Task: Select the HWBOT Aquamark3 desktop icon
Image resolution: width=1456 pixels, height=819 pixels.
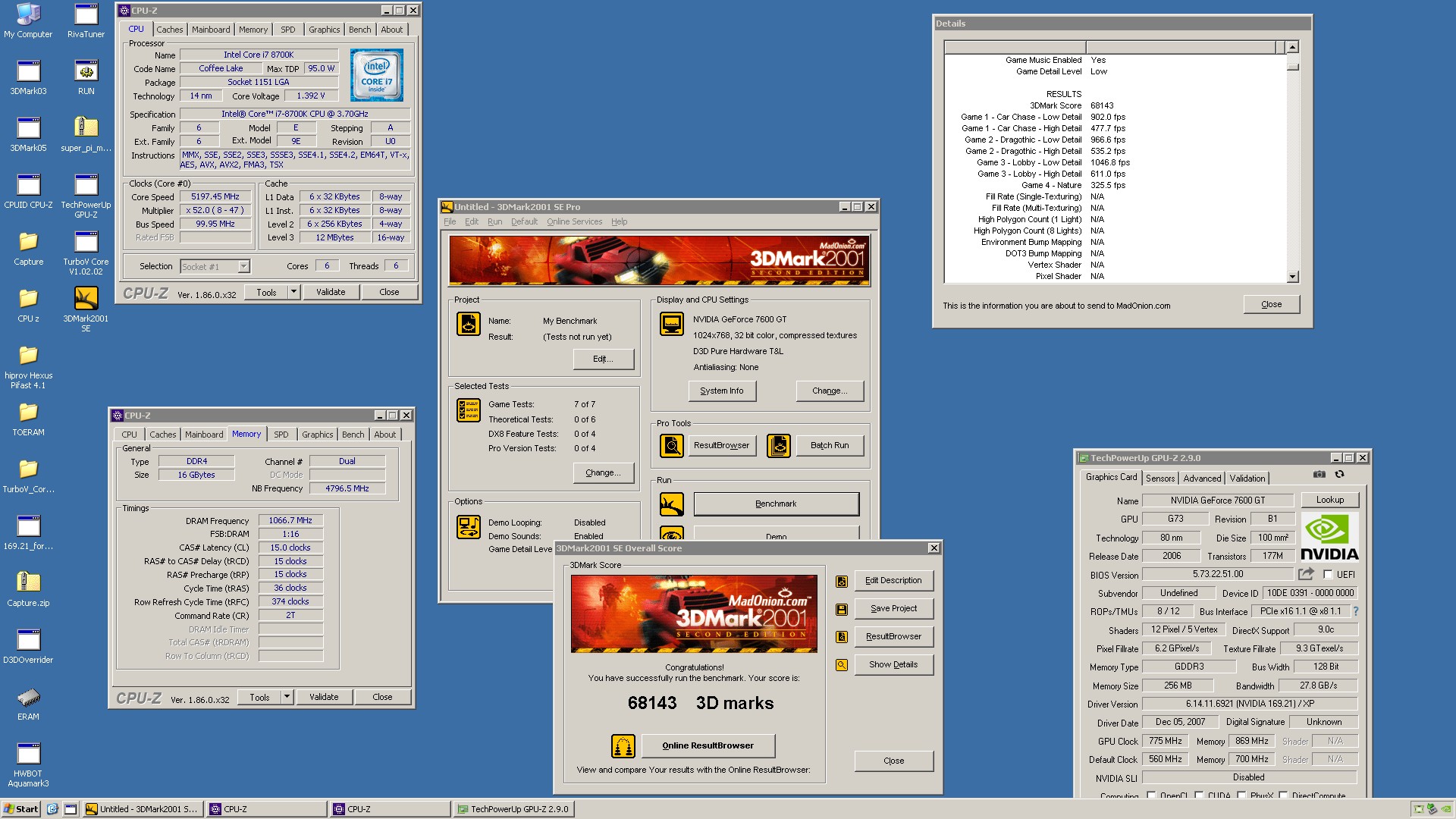Action: click(x=28, y=764)
